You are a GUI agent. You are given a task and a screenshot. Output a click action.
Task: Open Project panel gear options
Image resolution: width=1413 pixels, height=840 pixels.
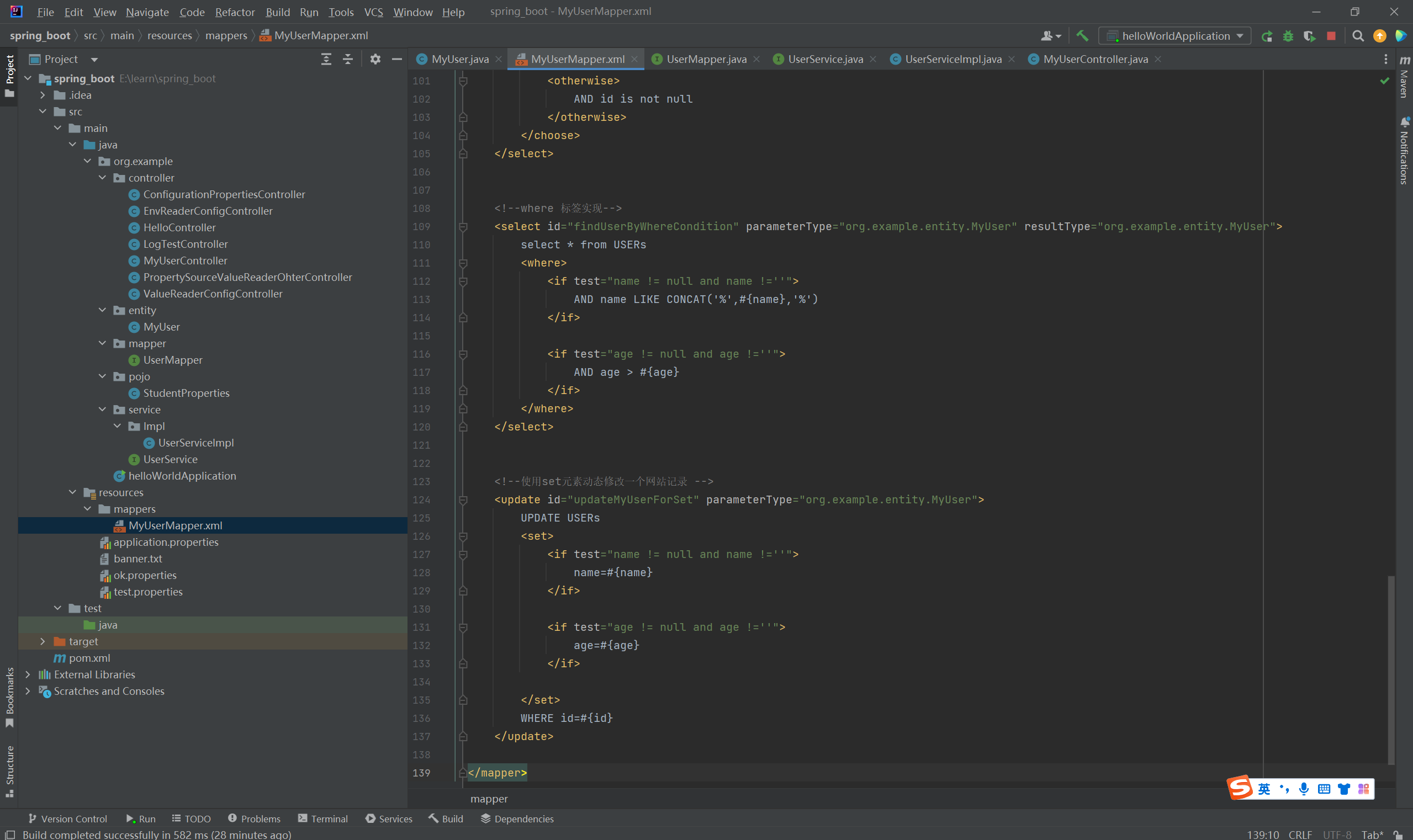click(375, 59)
